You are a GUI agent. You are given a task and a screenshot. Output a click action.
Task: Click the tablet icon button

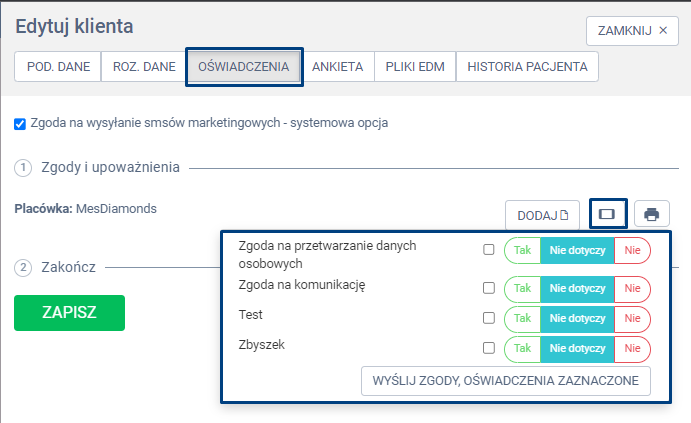tap(607, 214)
